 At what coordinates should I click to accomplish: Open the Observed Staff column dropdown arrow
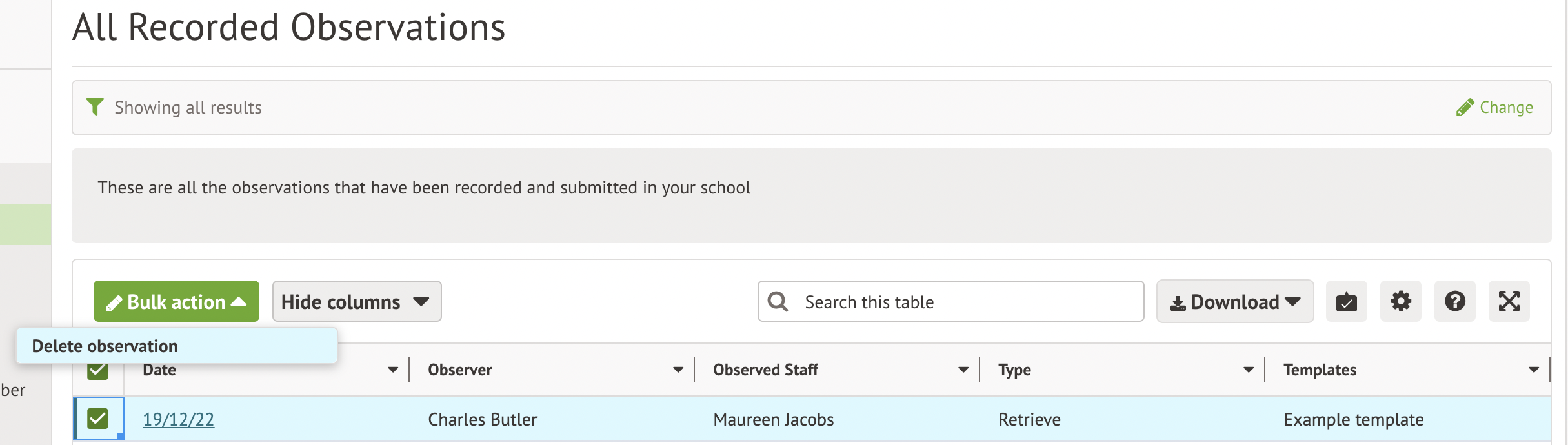963,370
